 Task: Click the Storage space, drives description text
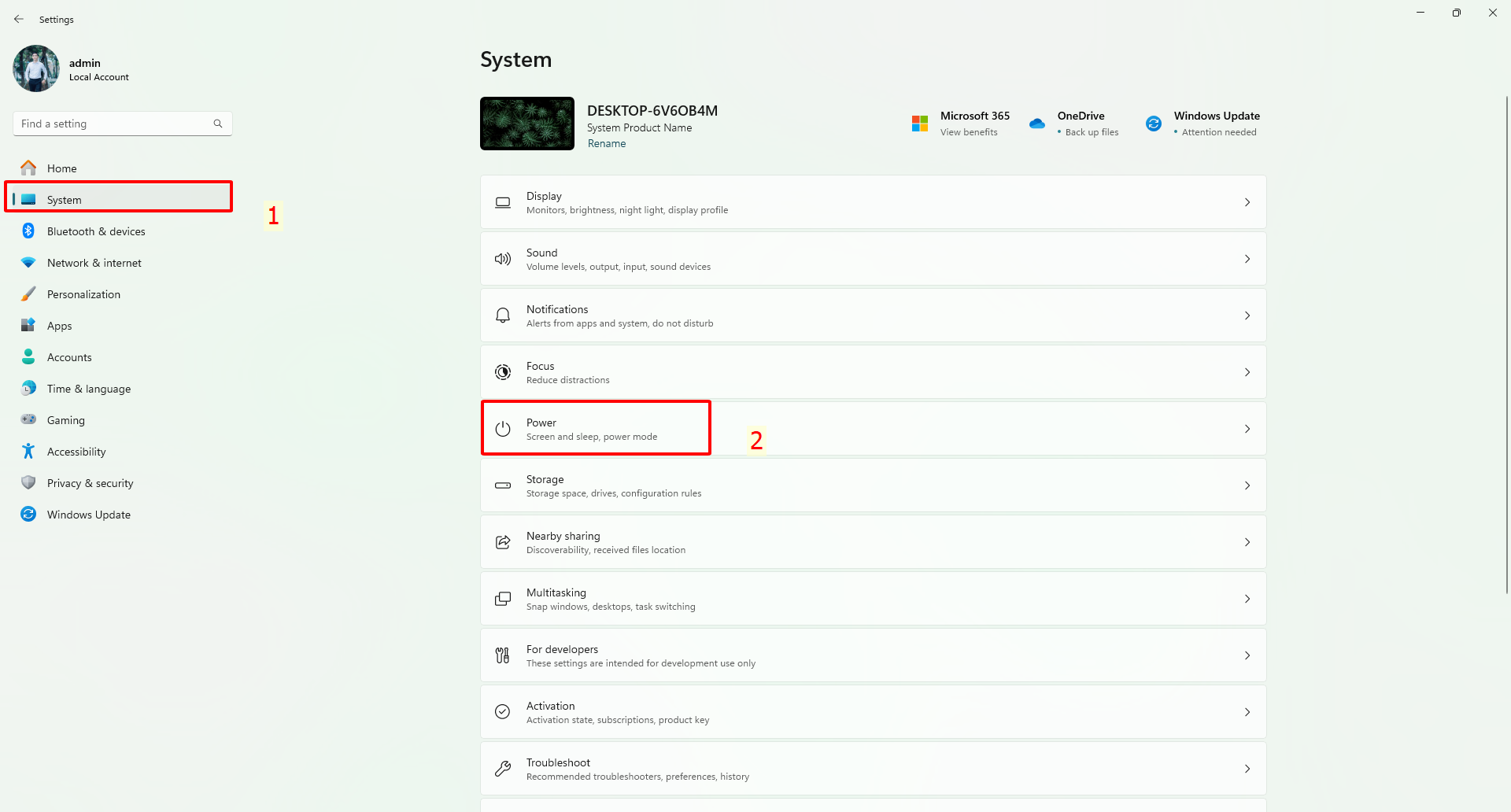614,493
